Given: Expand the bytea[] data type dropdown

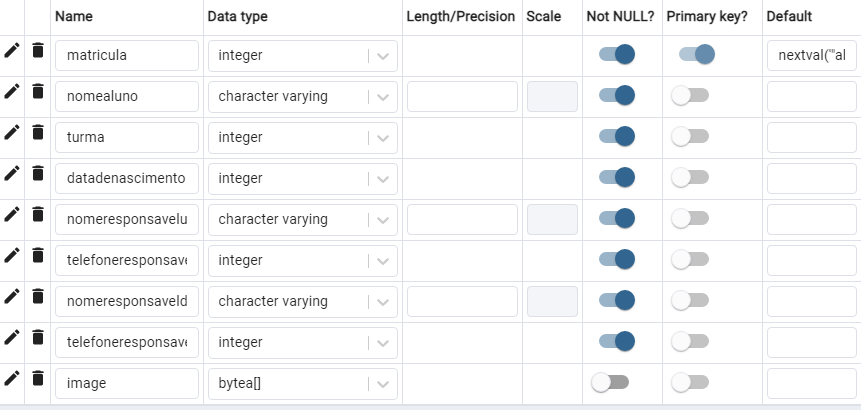Looking at the screenshot, I should point(383,384).
